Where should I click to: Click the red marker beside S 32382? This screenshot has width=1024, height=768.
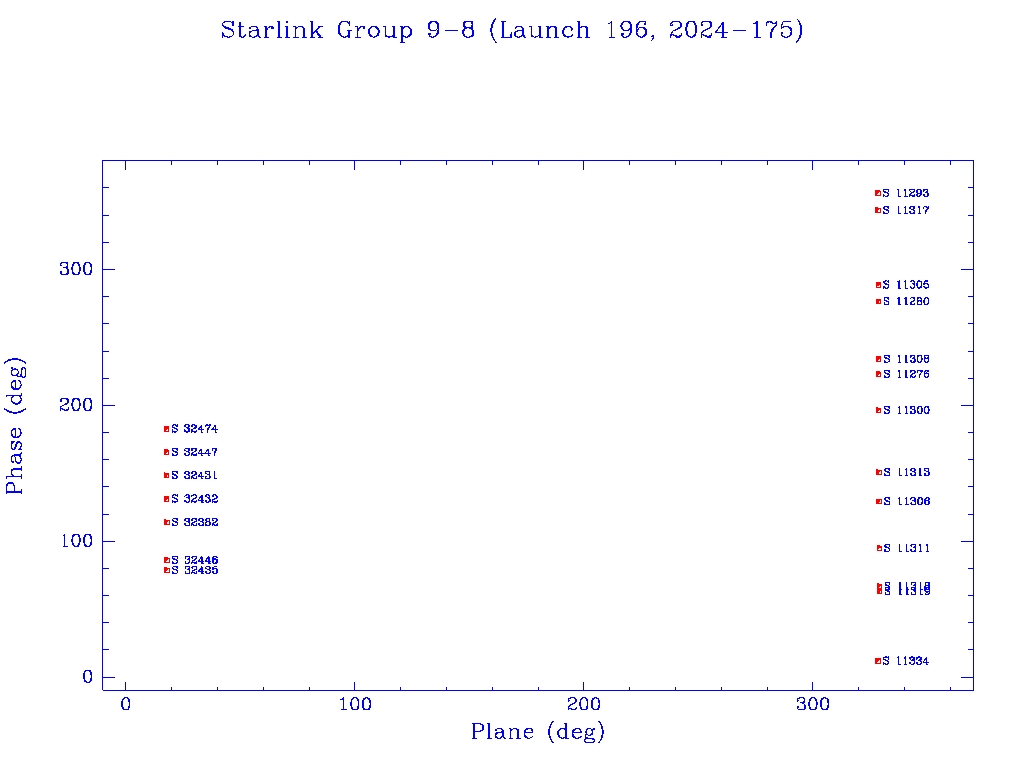point(167,522)
